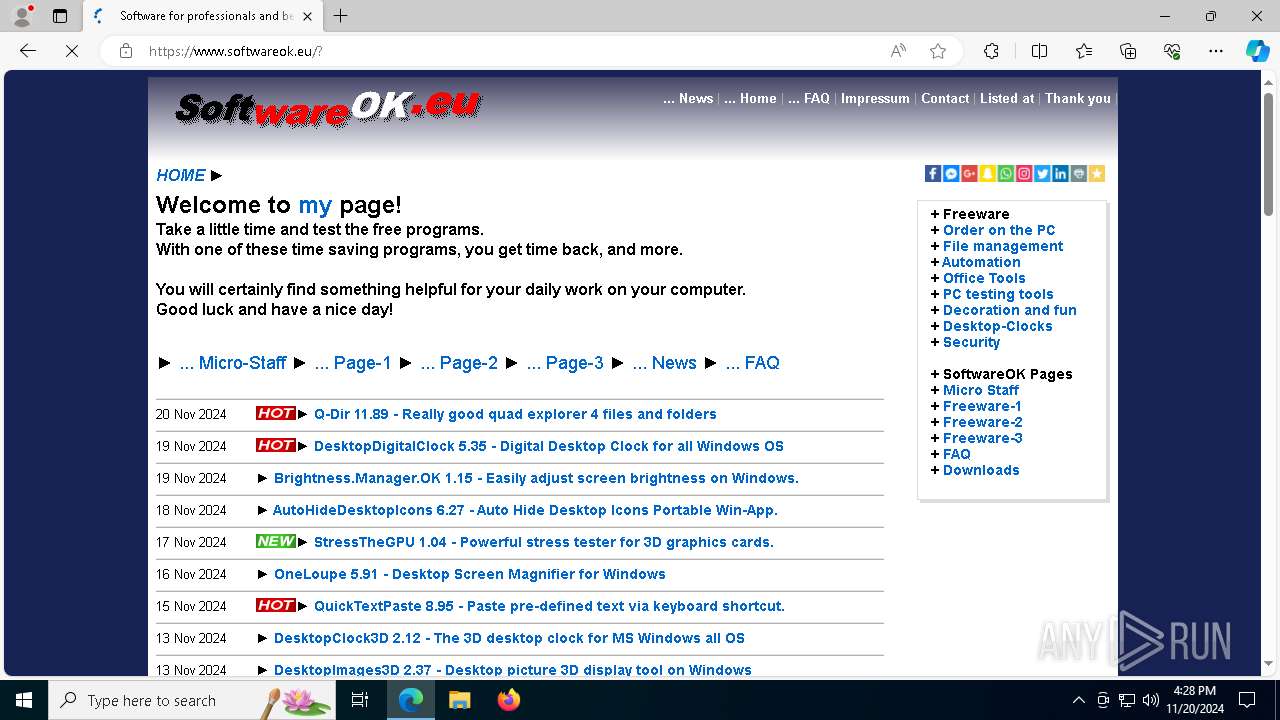
Task: Open DesktopClock3D 2.12 link
Action: 509,638
